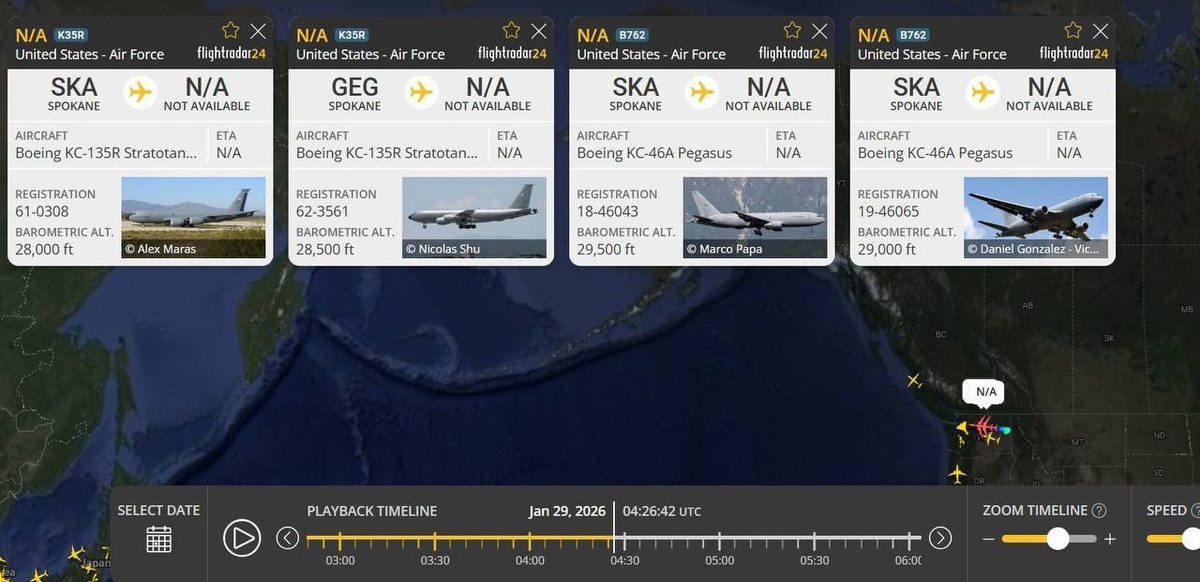
Task: Click the yellow aircraft near Japan
Action: pos(75,553)
